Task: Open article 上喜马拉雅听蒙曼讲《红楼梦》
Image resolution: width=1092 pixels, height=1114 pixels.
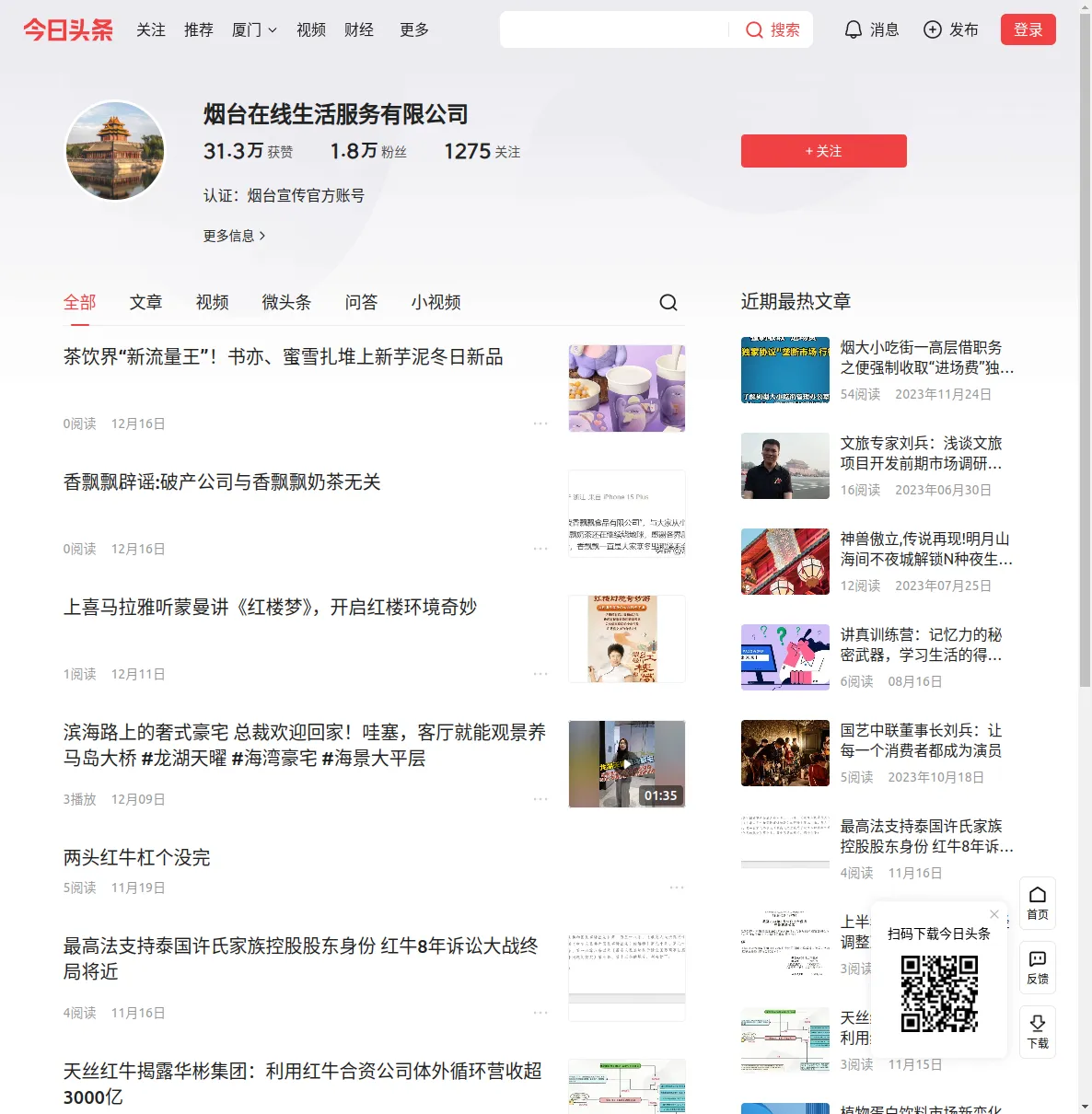Action: pyautogui.click(x=270, y=608)
